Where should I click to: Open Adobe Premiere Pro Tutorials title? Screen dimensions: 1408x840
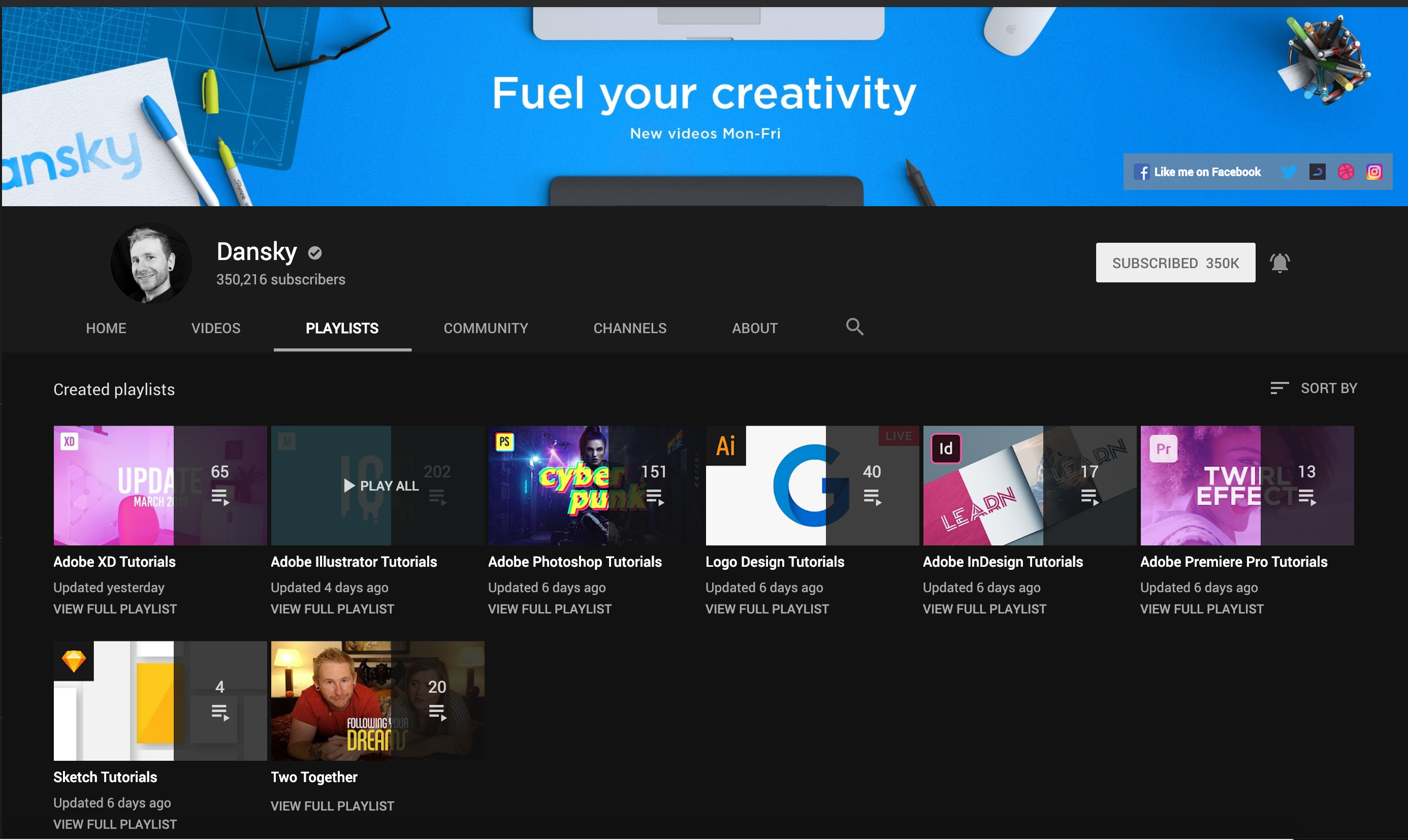pyautogui.click(x=1234, y=562)
